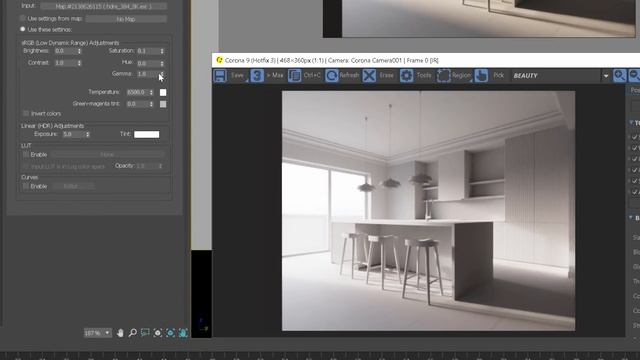Image resolution: width=640 pixels, height=360 pixels.
Task: Click the Gamma value field
Action: click(148, 74)
